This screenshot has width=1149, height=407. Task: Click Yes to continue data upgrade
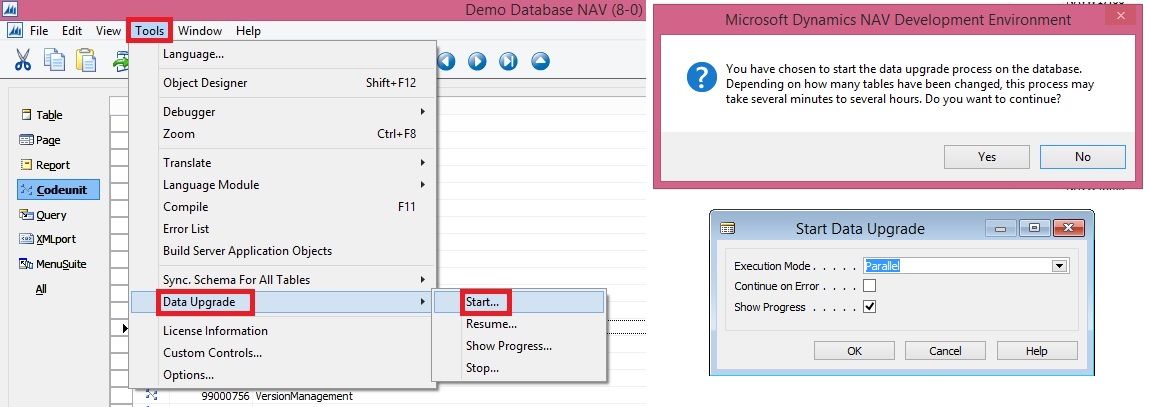(x=986, y=157)
